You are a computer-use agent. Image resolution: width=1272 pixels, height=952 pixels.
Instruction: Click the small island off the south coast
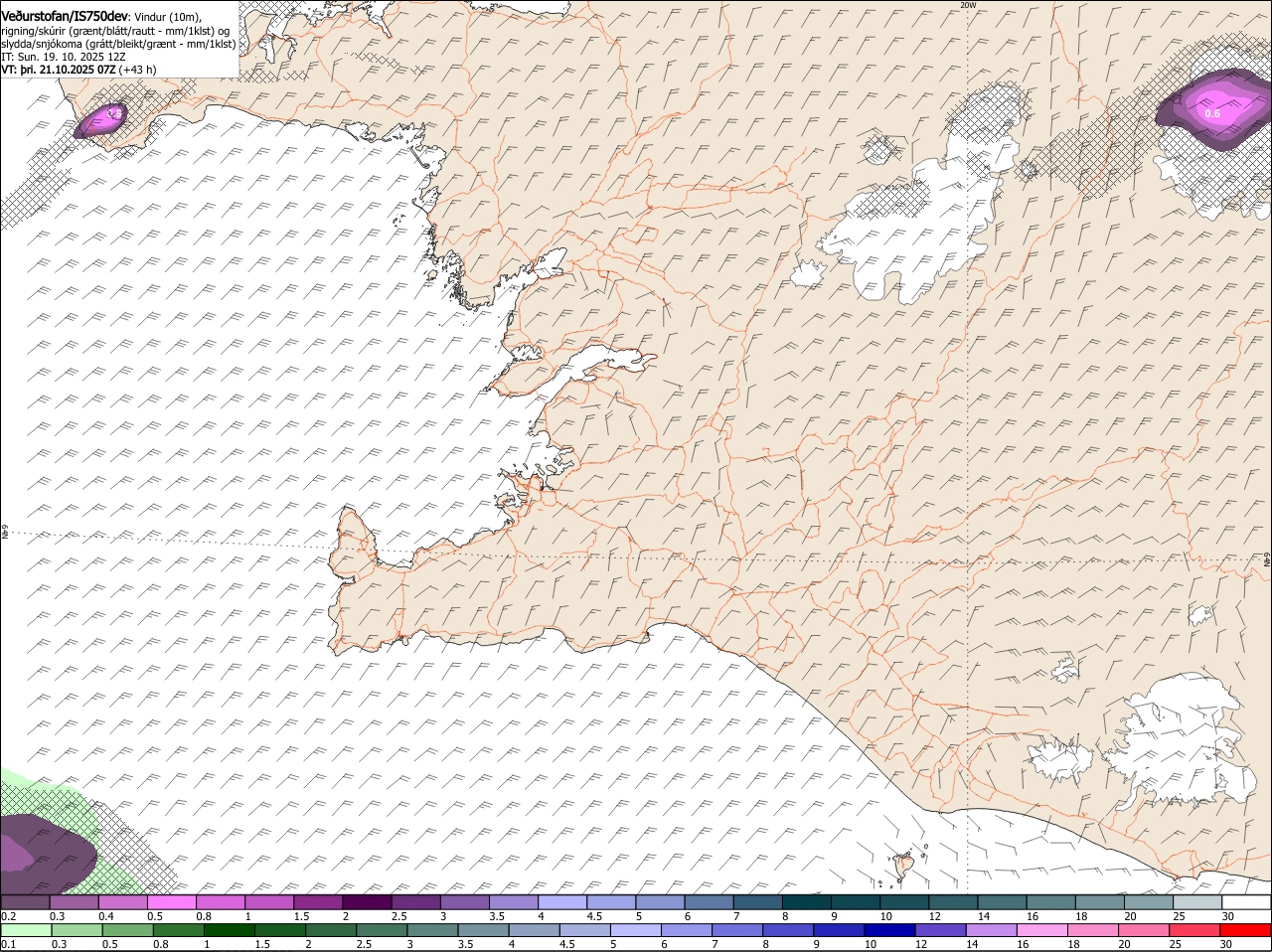[904, 866]
